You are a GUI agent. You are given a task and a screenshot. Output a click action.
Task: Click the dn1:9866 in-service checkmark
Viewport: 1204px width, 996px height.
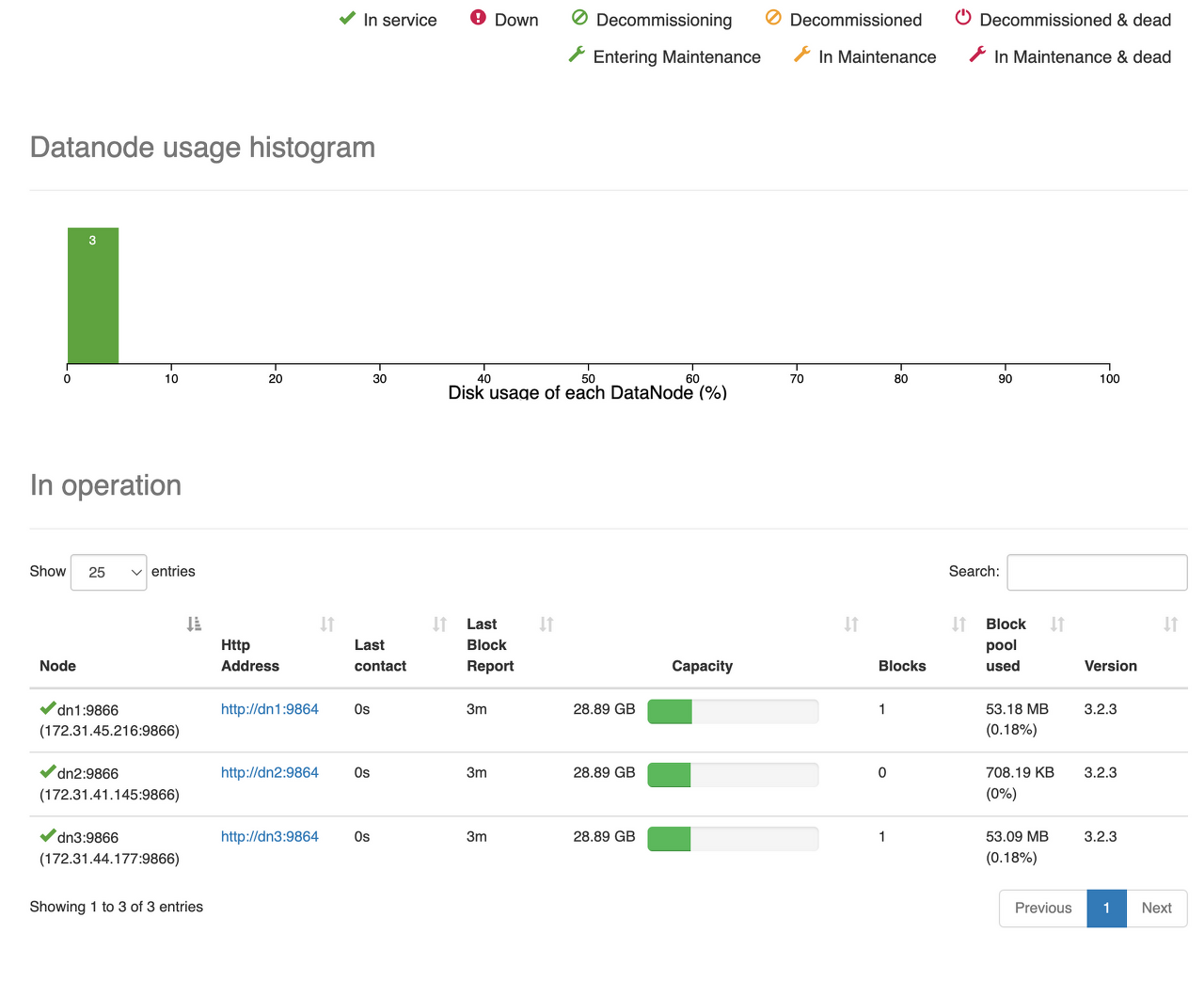pos(48,708)
